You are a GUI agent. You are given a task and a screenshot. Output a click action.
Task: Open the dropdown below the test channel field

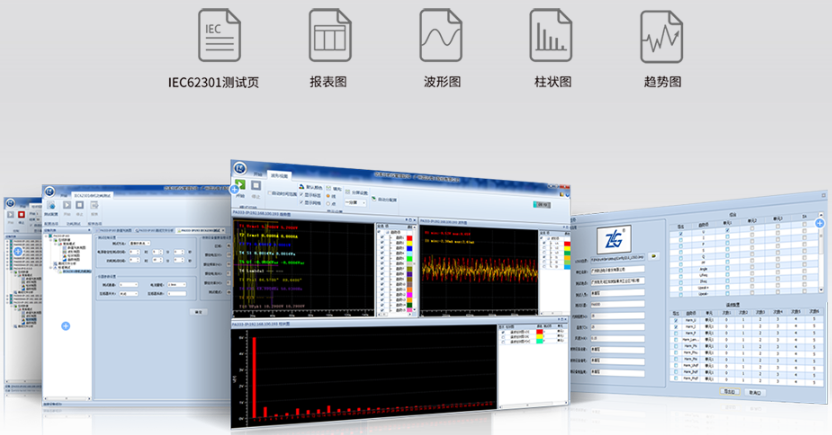pyautogui.click(x=128, y=293)
